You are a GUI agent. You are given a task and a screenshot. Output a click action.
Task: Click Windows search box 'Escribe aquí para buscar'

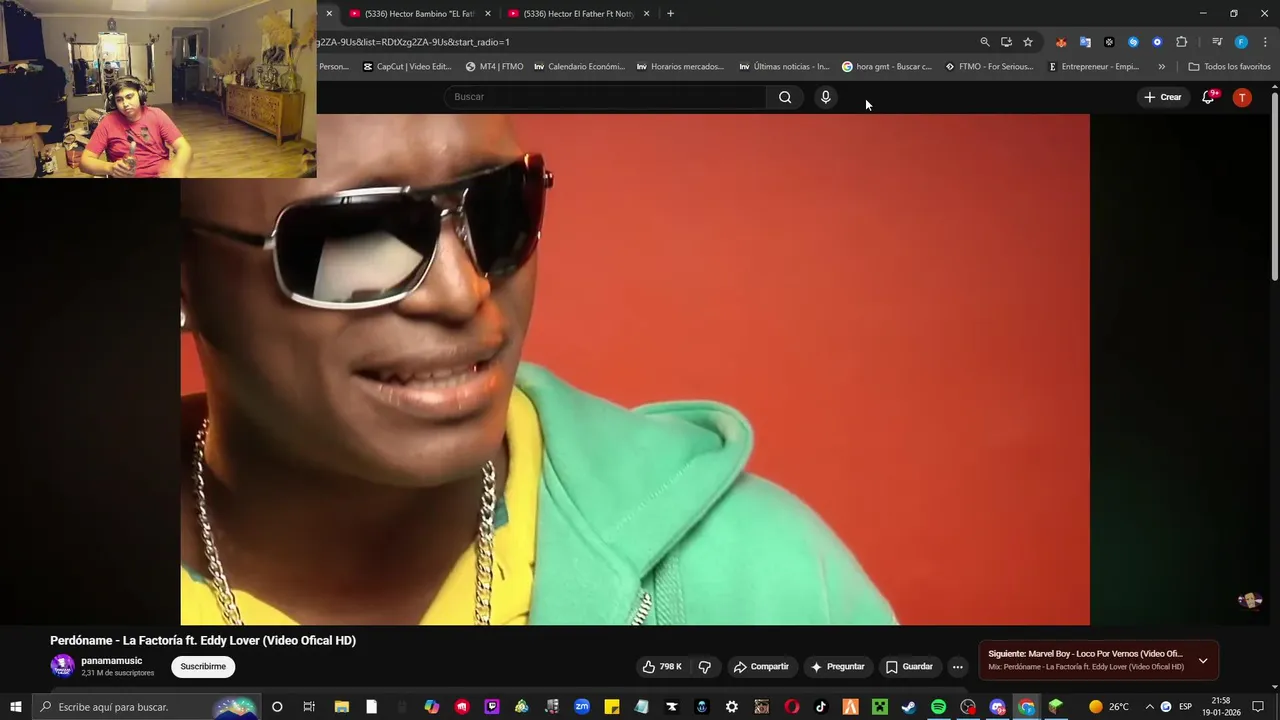point(147,707)
